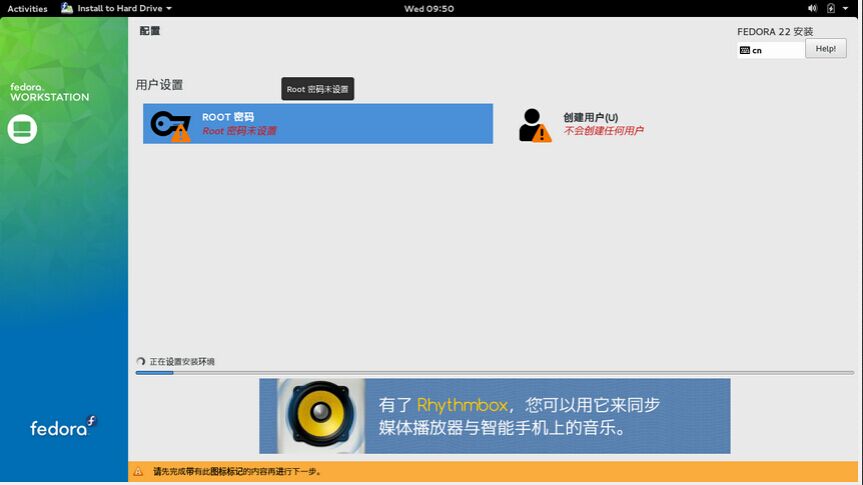Click the 配置 page title
The height and width of the screenshot is (485, 863).
point(149,31)
